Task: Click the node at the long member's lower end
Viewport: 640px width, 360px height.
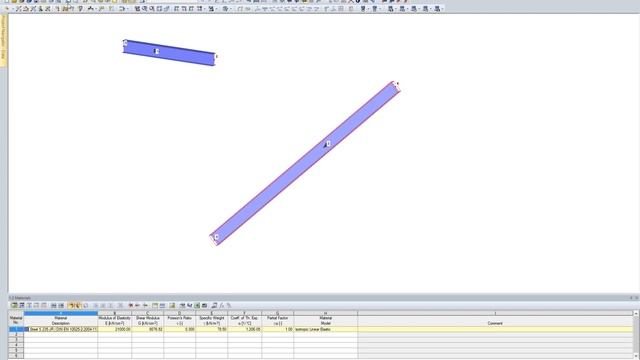Action: pos(216,237)
